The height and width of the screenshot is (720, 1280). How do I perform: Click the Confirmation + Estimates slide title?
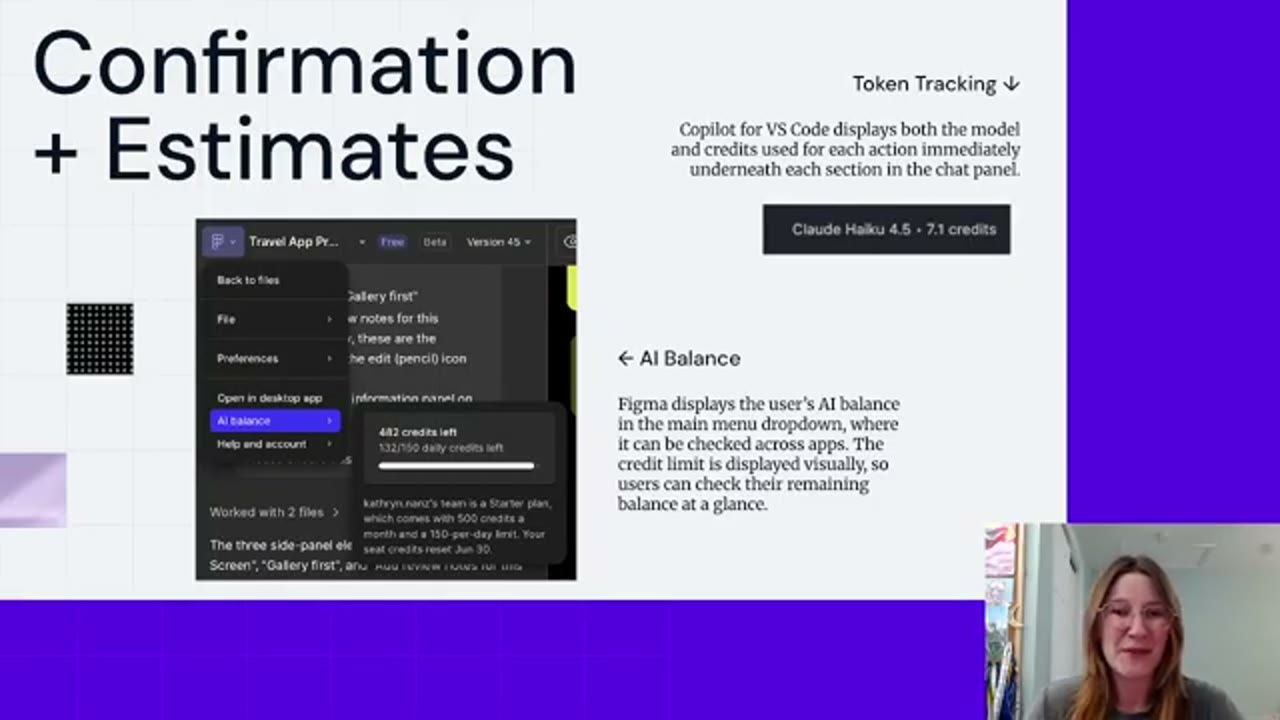click(x=305, y=105)
